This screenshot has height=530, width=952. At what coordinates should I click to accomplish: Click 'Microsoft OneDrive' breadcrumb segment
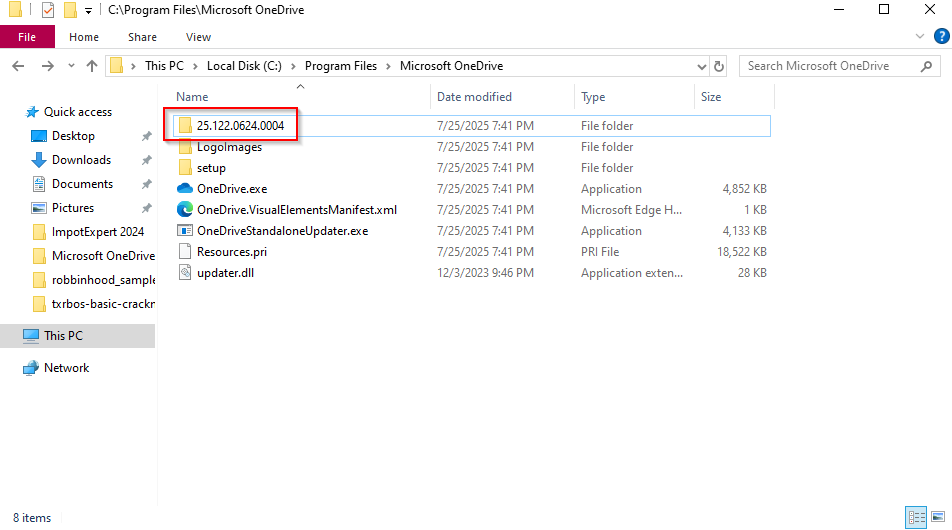tap(451, 66)
